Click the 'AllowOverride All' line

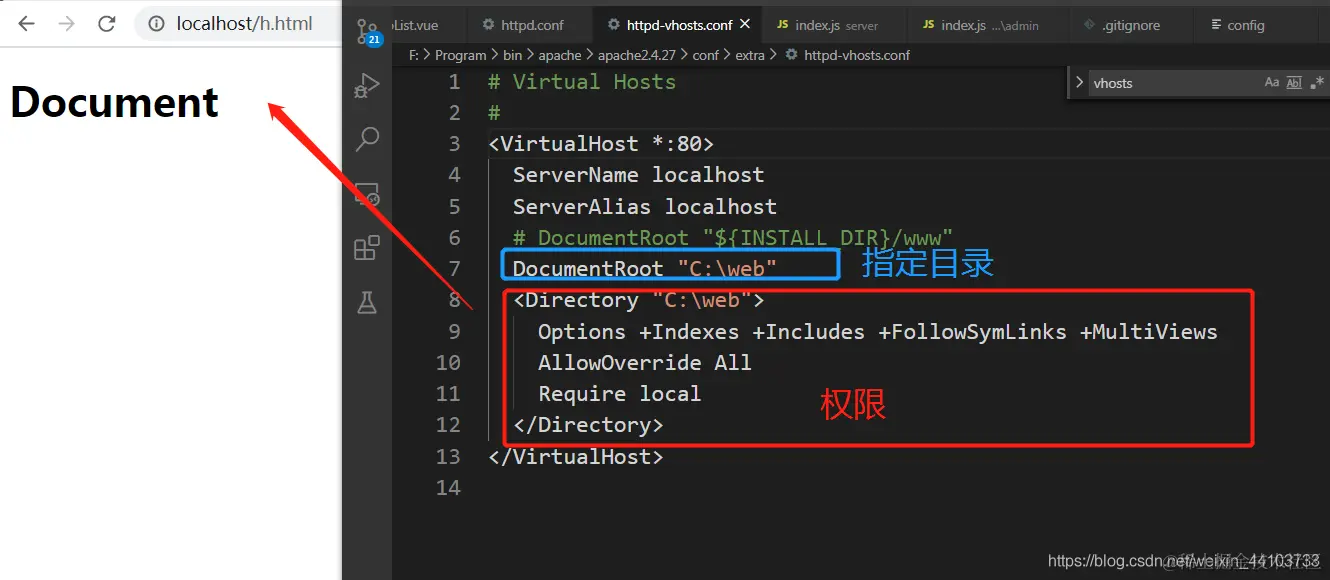[x=645, y=363]
